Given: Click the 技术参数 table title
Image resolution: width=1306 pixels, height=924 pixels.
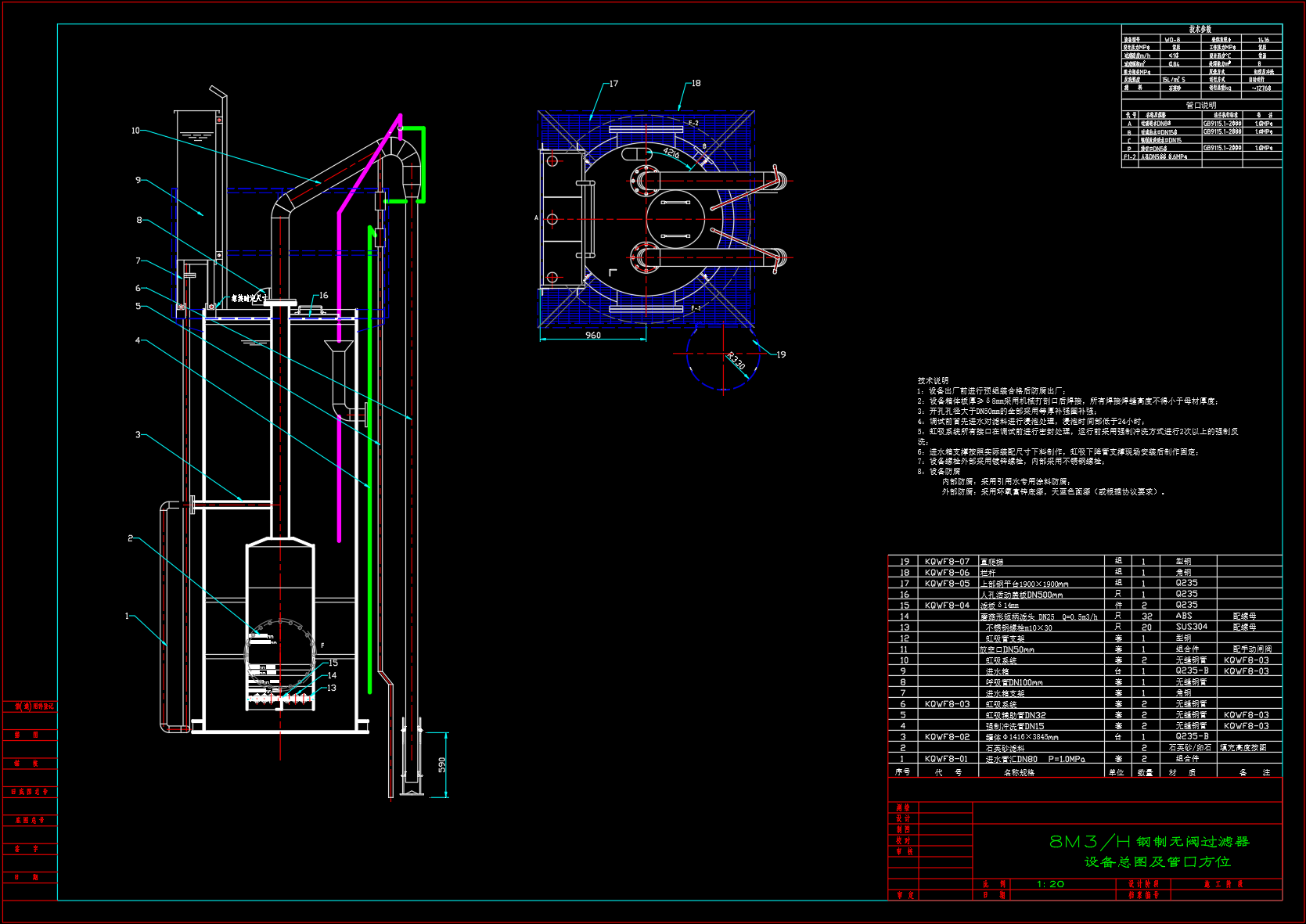Looking at the screenshot, I should pyautogui.click(x=1200, y=29).
